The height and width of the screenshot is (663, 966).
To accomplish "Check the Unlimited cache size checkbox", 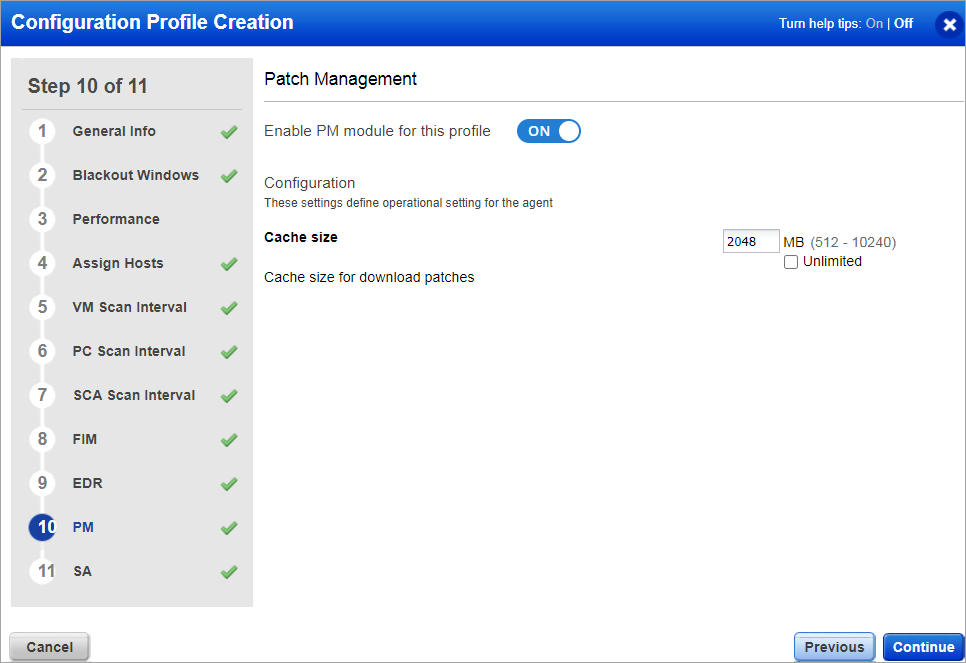I will (x=791, y=261).
